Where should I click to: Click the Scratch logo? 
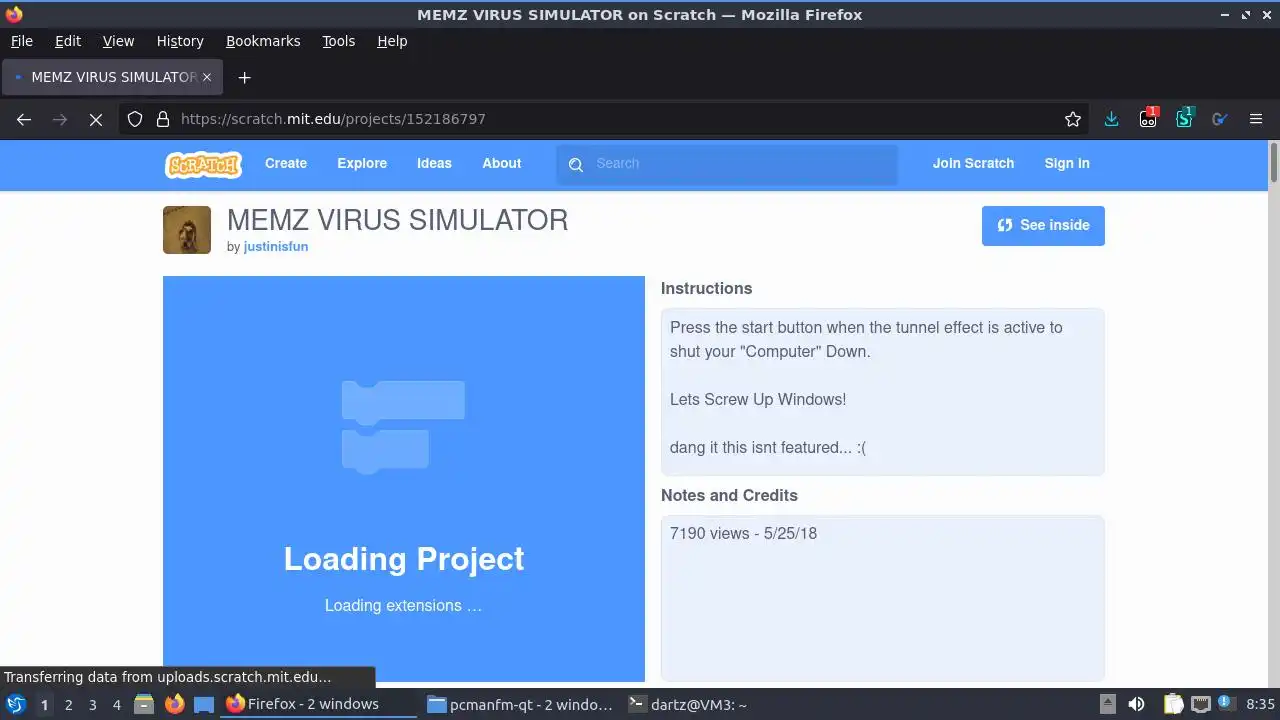tap(203, 164)
